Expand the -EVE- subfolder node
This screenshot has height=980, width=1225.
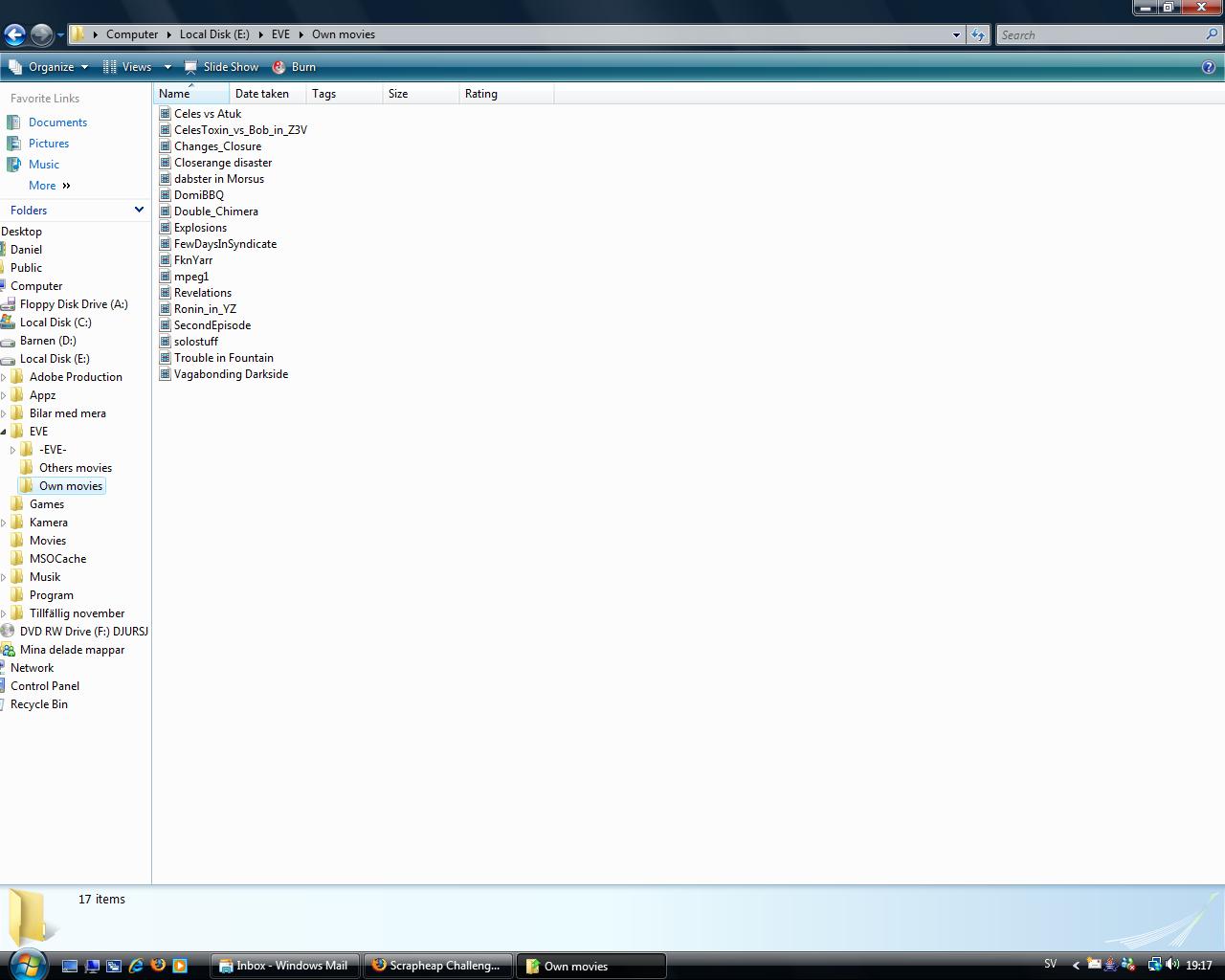pos(12,450)
